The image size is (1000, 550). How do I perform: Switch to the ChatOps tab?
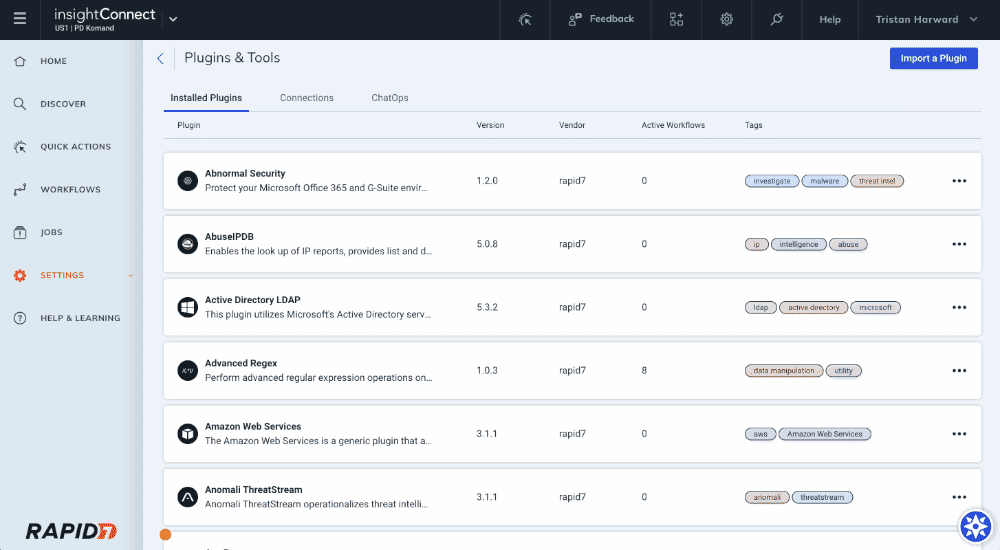(x=390, y=98)
